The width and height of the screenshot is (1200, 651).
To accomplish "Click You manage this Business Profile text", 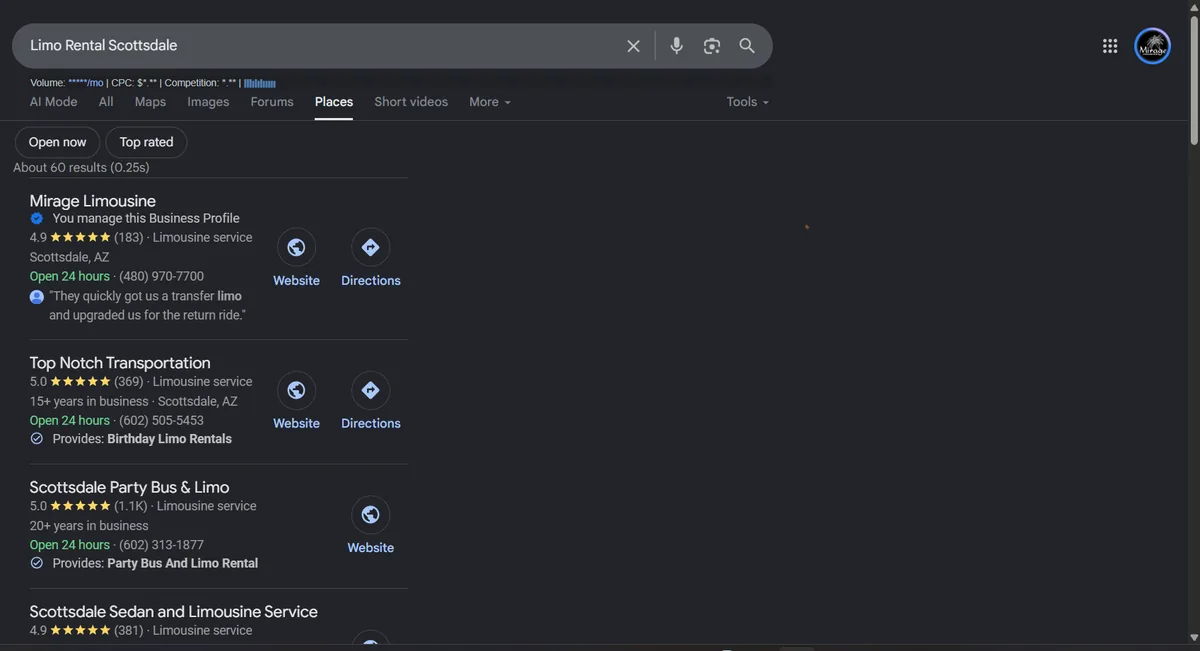I will click(146, 218).
